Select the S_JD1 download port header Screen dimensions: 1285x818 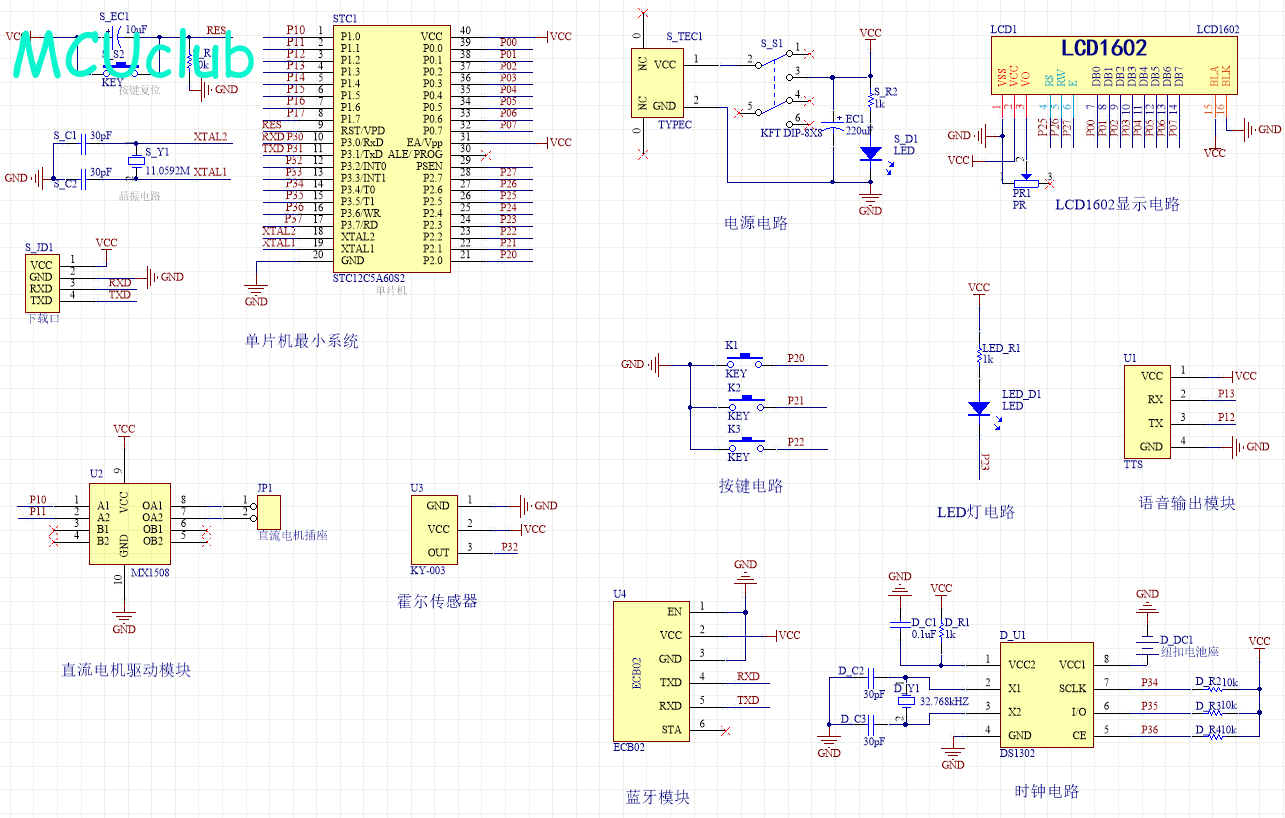coord(41,283)
